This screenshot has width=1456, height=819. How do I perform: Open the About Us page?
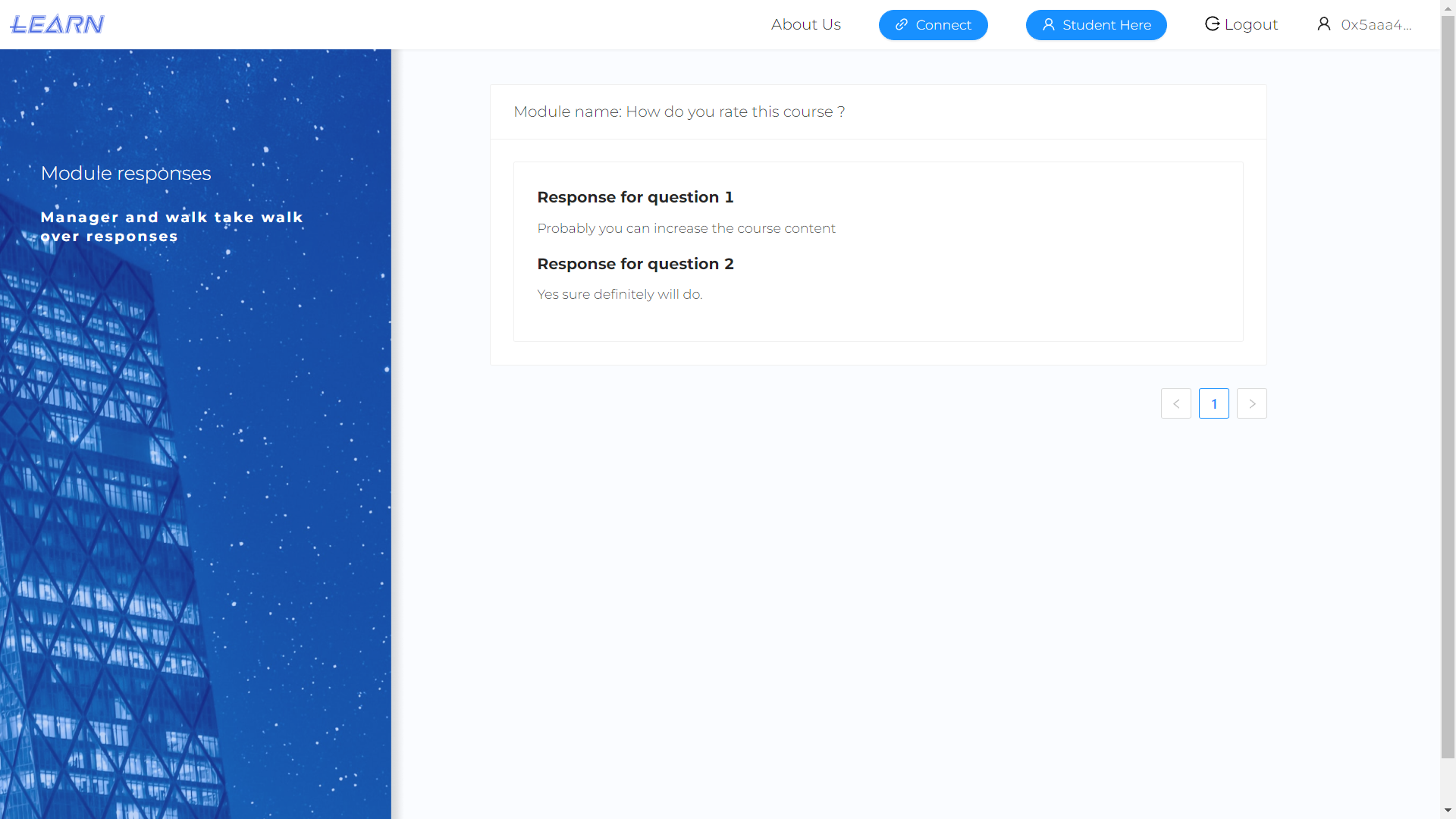tap(805, 24)
